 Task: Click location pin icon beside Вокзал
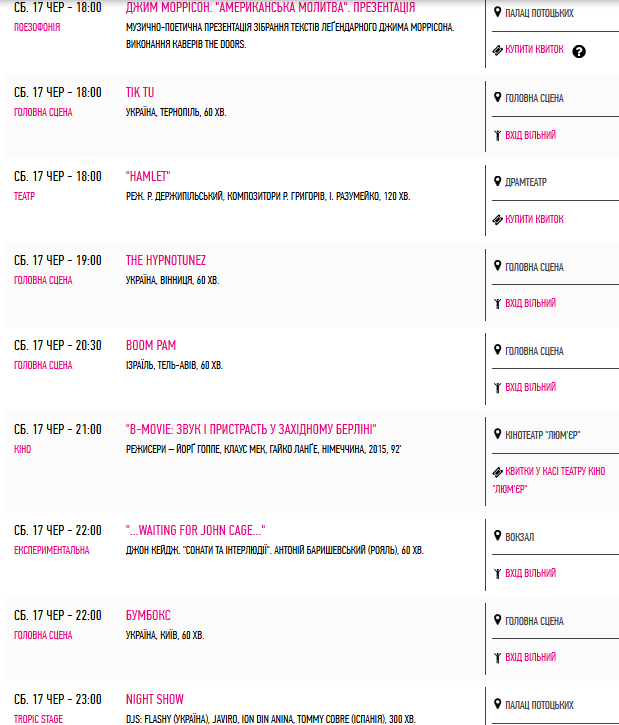pyautogui.click(x=497, y=536)
